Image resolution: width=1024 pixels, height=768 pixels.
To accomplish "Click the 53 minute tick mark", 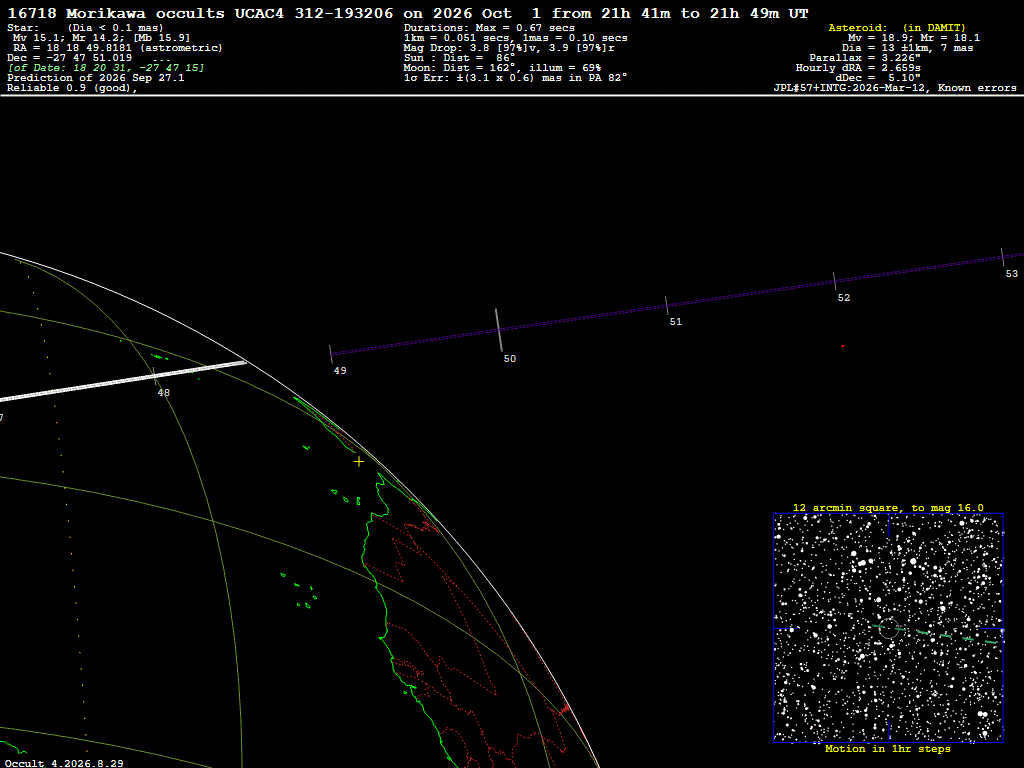I will 1002,257.
